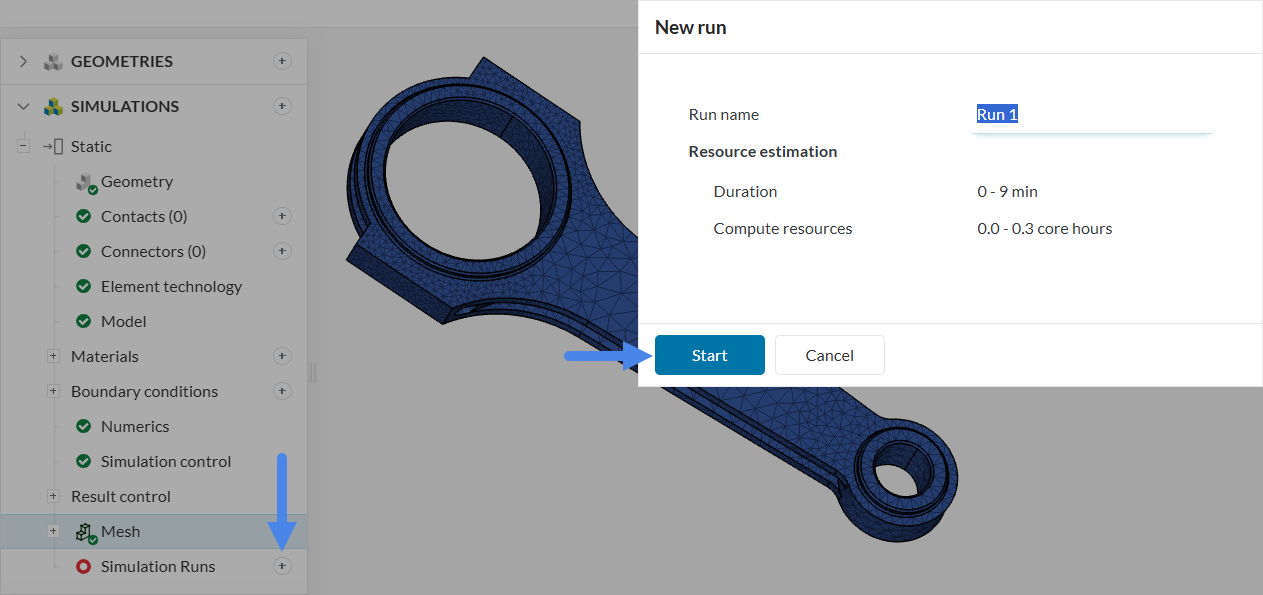The width and height of the screenshot is (1263, 595).
Task: Start the new simulation run
Action: point(709,355)
